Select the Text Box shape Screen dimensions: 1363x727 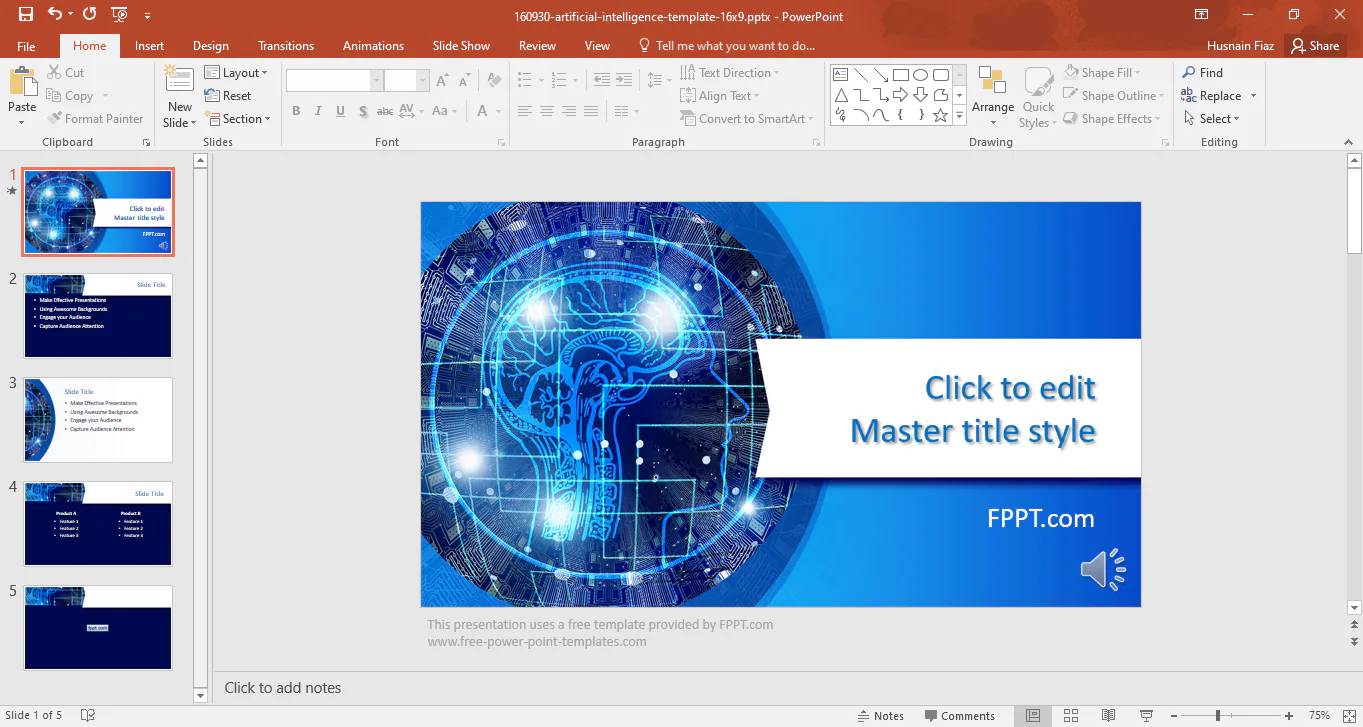840,75
